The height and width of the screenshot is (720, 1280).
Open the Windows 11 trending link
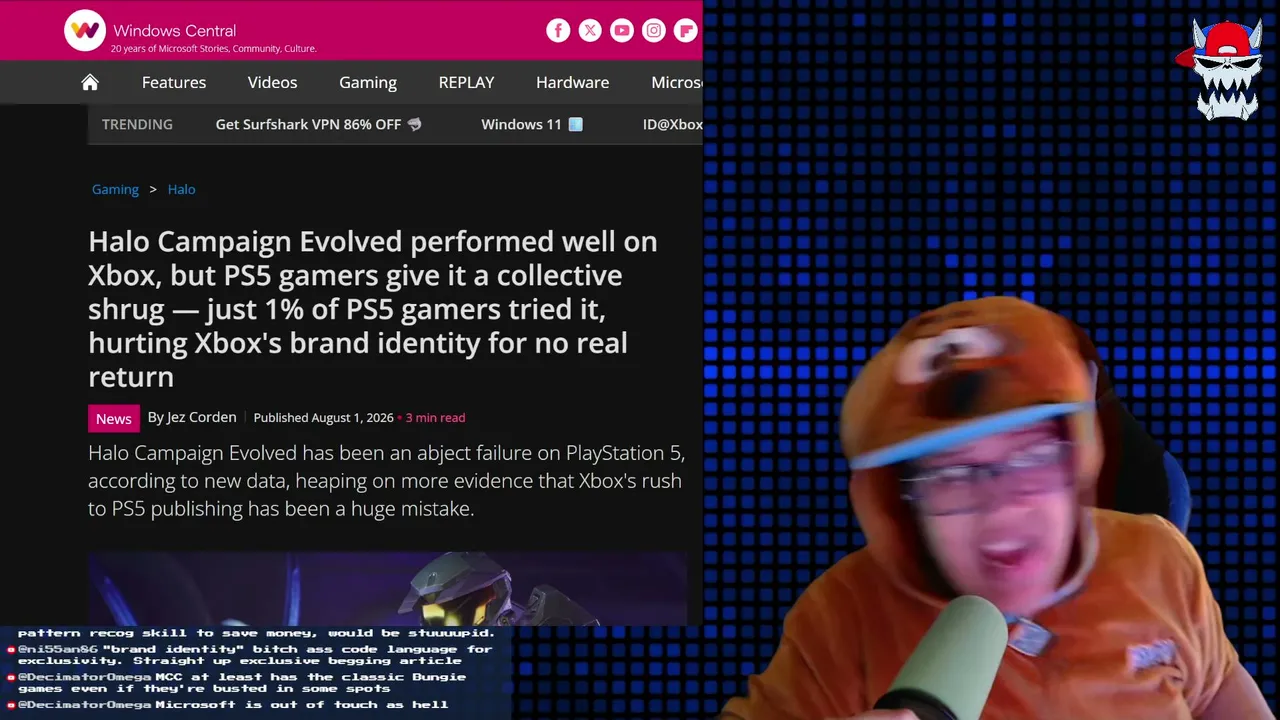pyautogui.click(x=531, y=124)
